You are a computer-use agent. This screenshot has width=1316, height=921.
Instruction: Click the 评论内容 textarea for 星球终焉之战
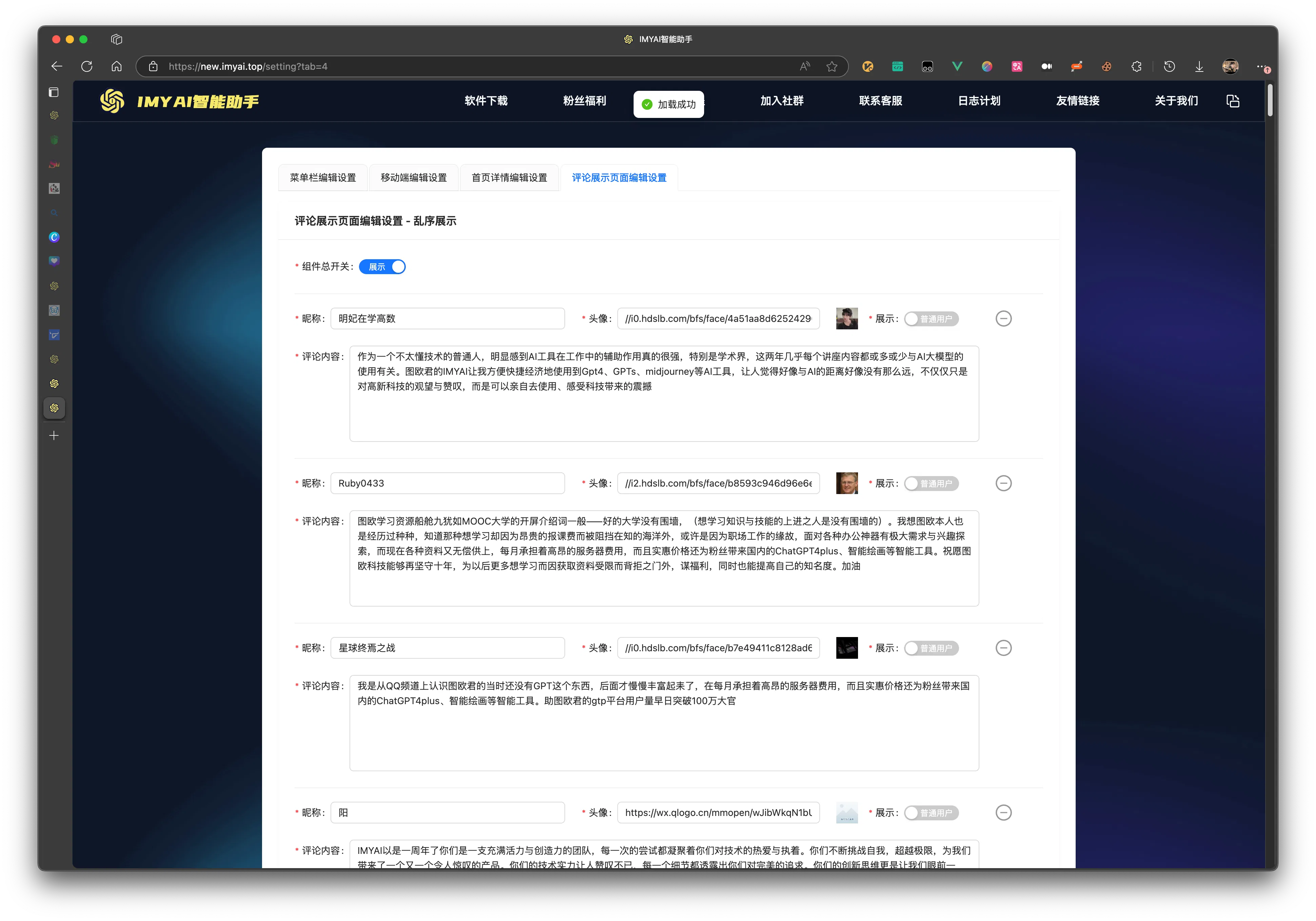(664, 723)
